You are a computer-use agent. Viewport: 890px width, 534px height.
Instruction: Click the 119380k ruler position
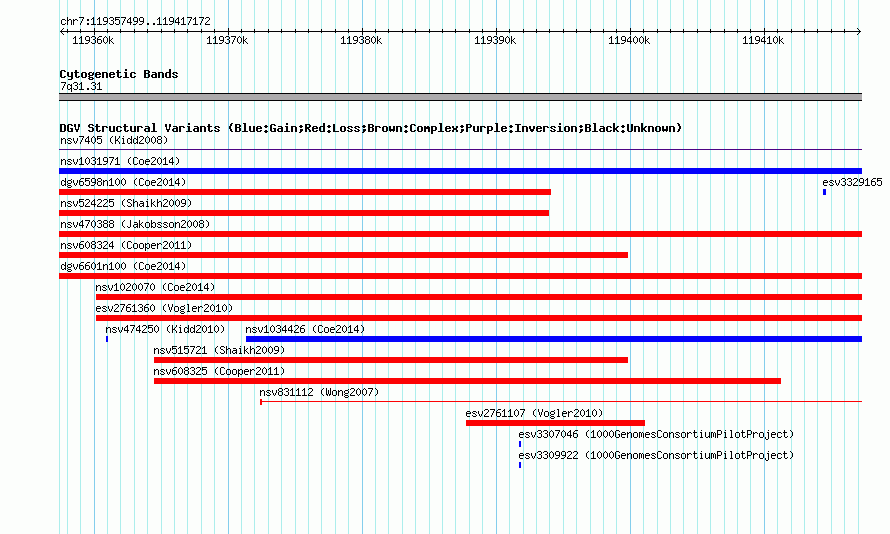click(x=361, y=40)
